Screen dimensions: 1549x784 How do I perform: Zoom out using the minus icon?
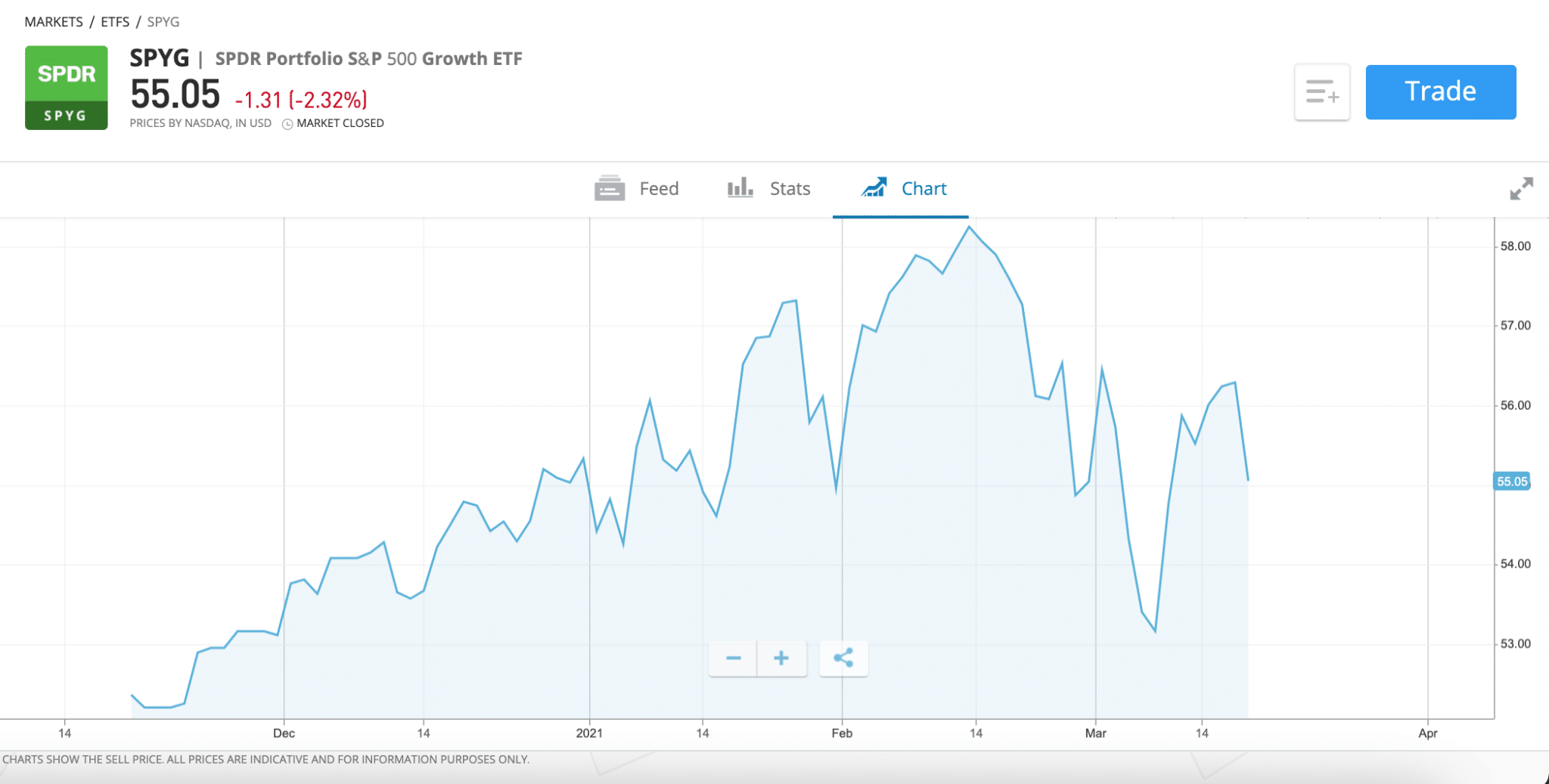pyautogui.click(x=732, y=658)
